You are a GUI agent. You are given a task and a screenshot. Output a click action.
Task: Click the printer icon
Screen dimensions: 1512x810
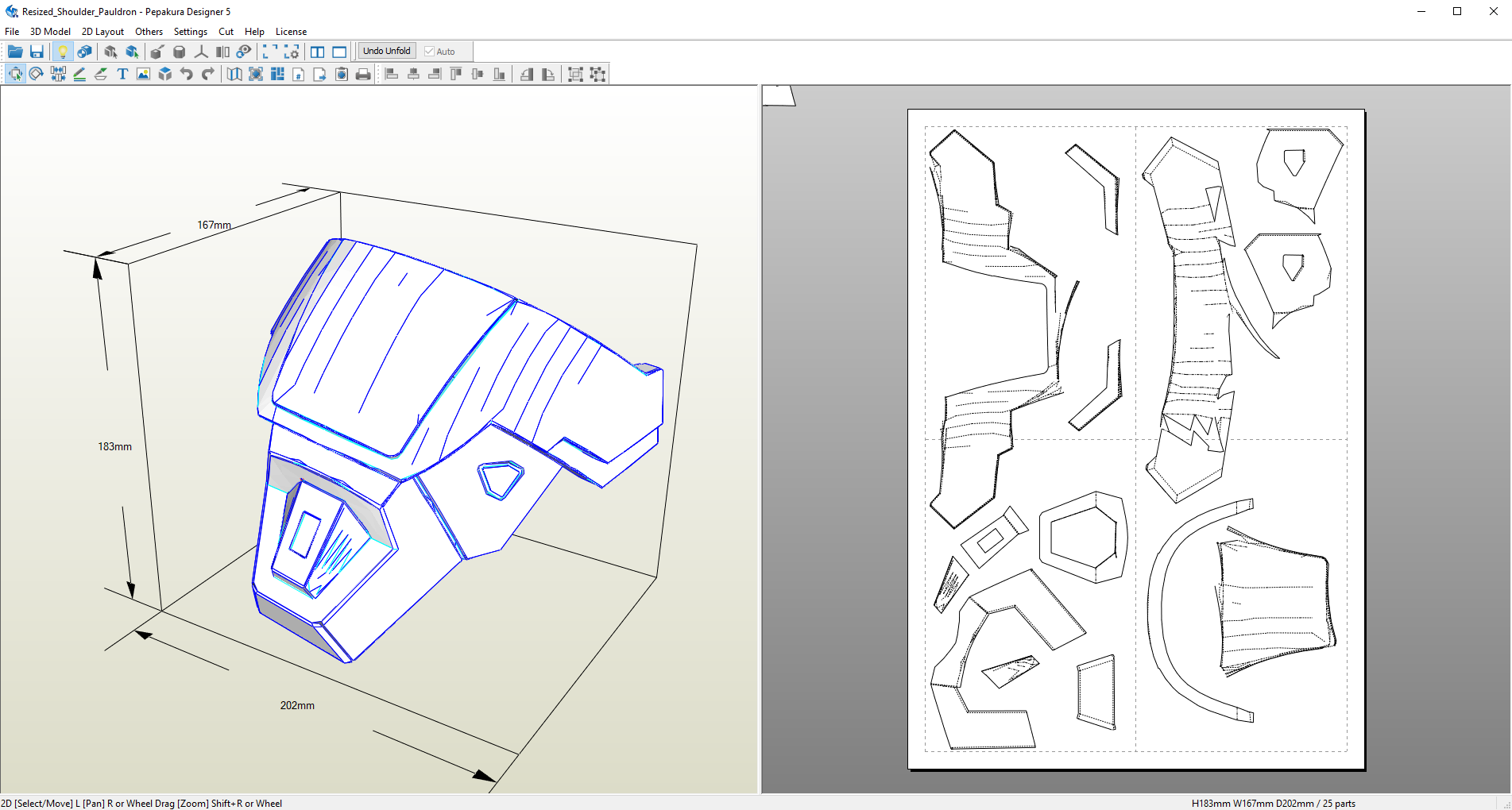[363, 74]
